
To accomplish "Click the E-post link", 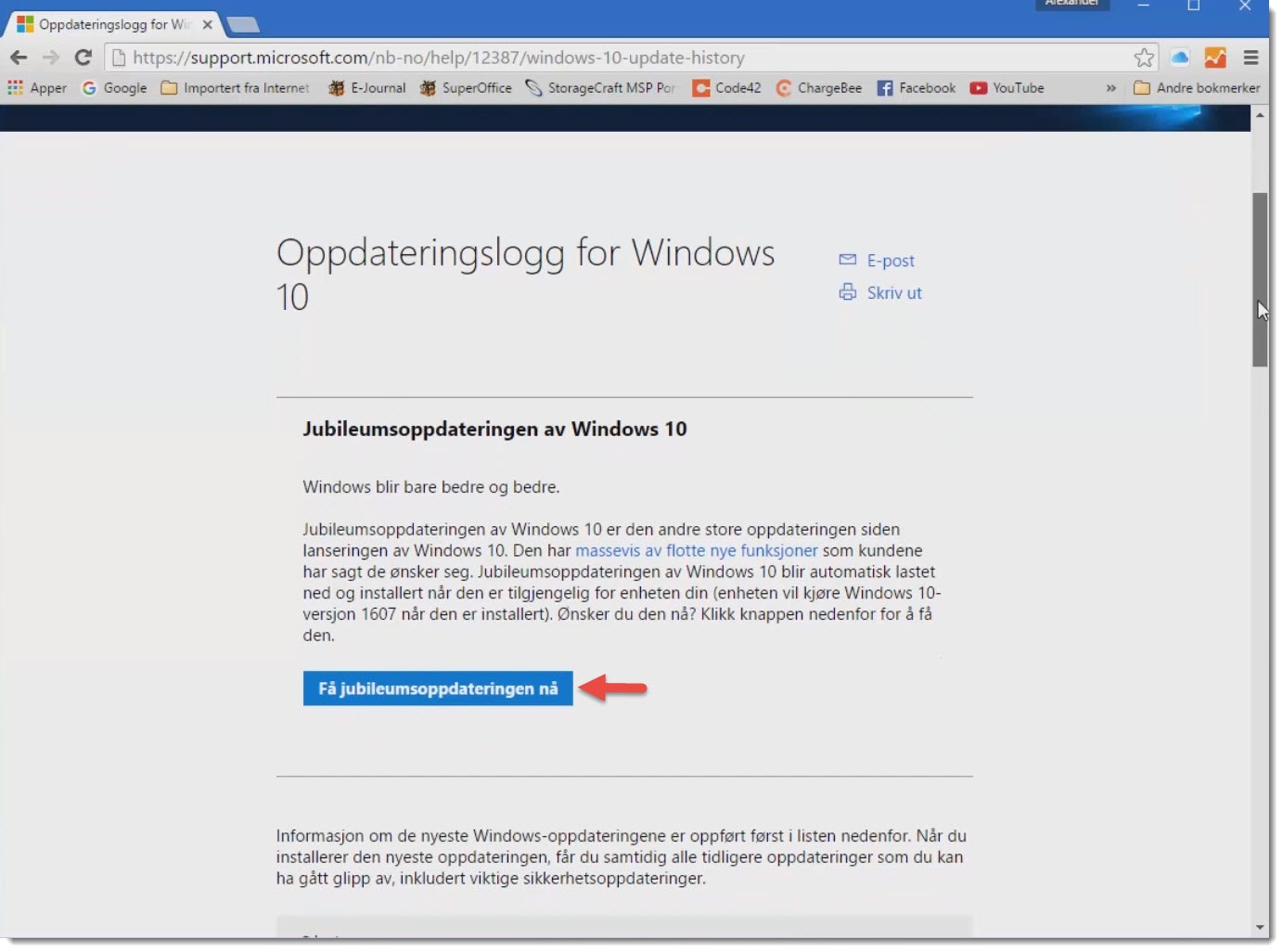I will (891, 261).
